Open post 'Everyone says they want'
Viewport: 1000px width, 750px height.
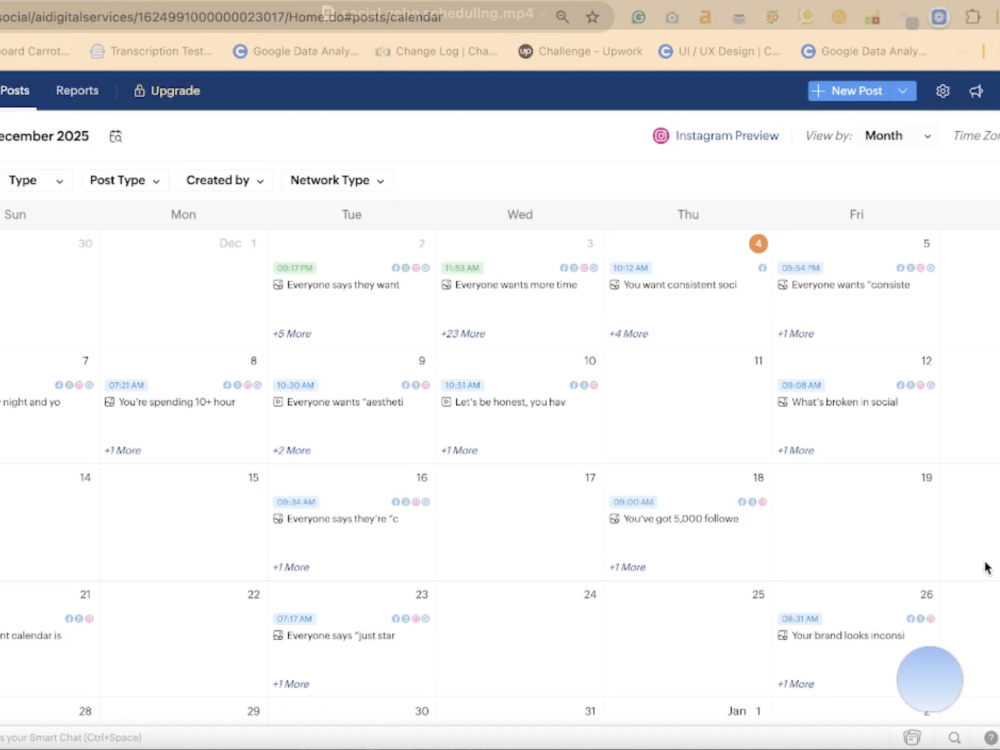point(343,284)
